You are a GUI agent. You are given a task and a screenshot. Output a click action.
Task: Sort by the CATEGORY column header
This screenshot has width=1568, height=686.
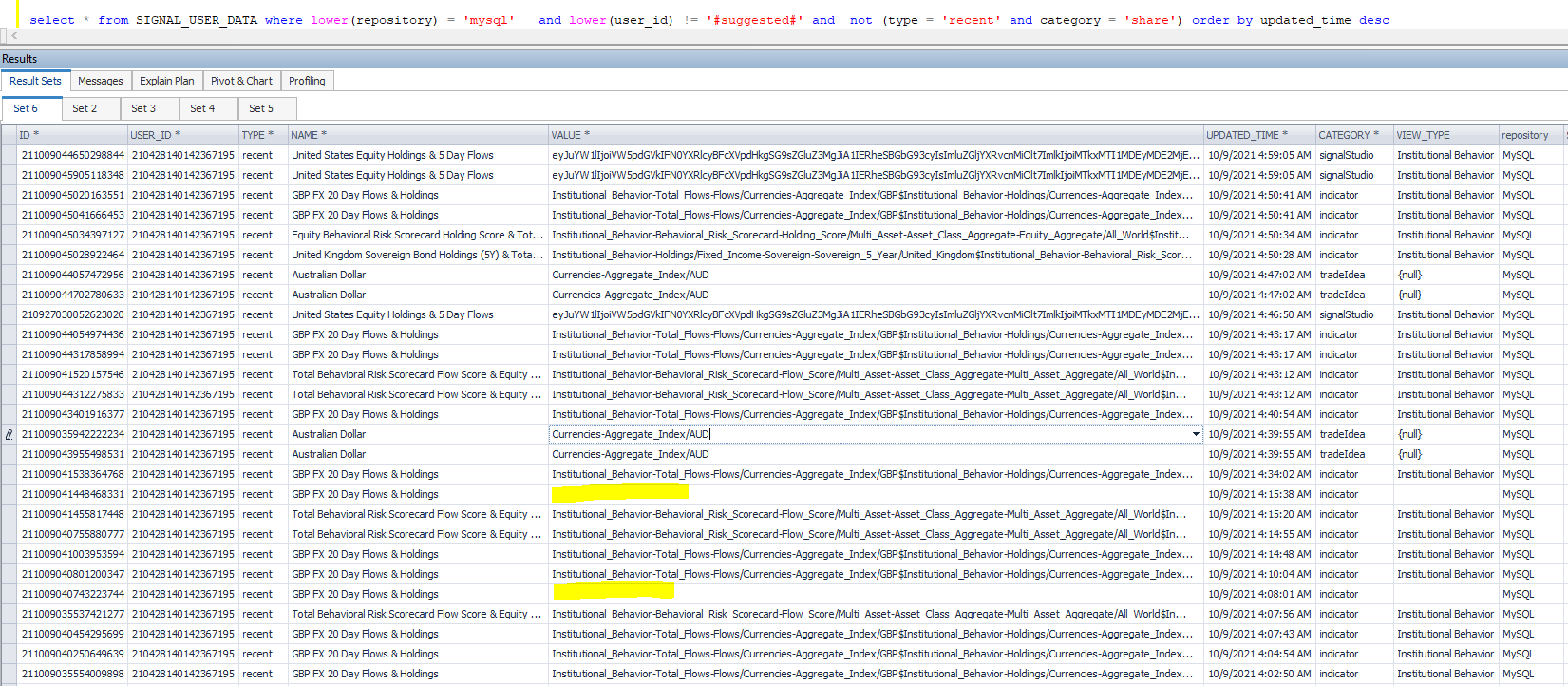[1354, 135]
